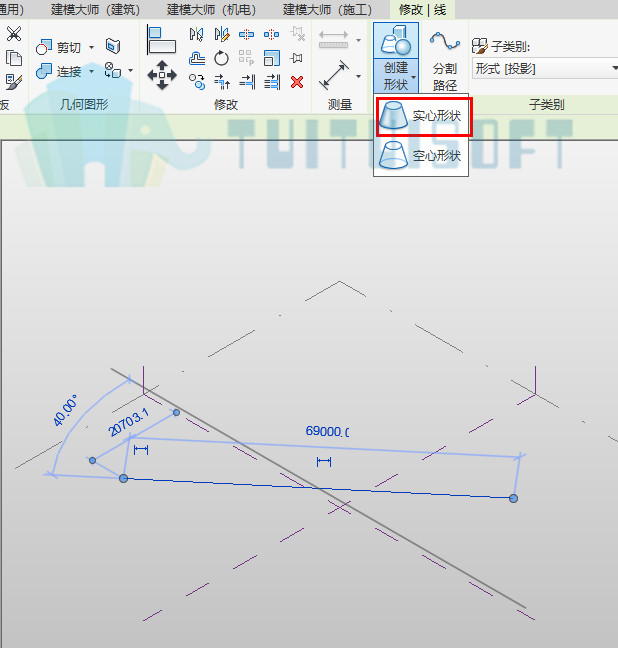The height and width of the screenshot is (648, 618).
Task: Click the greyed Measure Between References icon
Action: click(333, 40)
